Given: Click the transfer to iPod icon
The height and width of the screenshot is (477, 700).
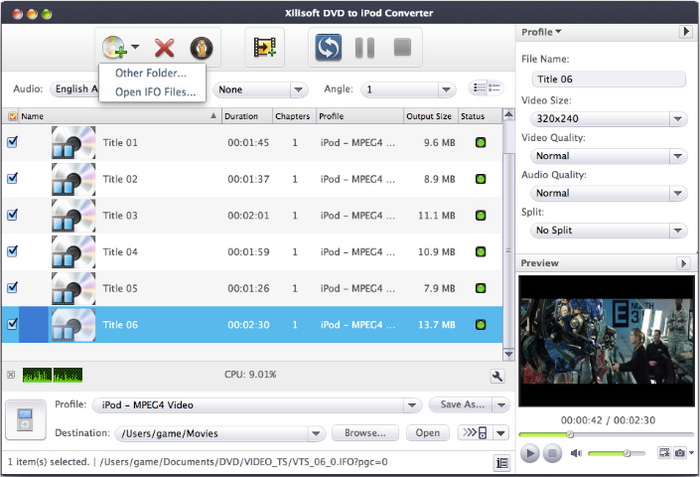Looking at the screenshot, I should click(x=475, y=432).
